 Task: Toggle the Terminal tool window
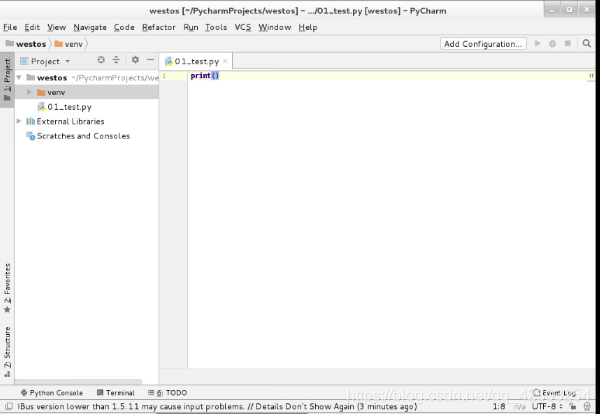116,393
